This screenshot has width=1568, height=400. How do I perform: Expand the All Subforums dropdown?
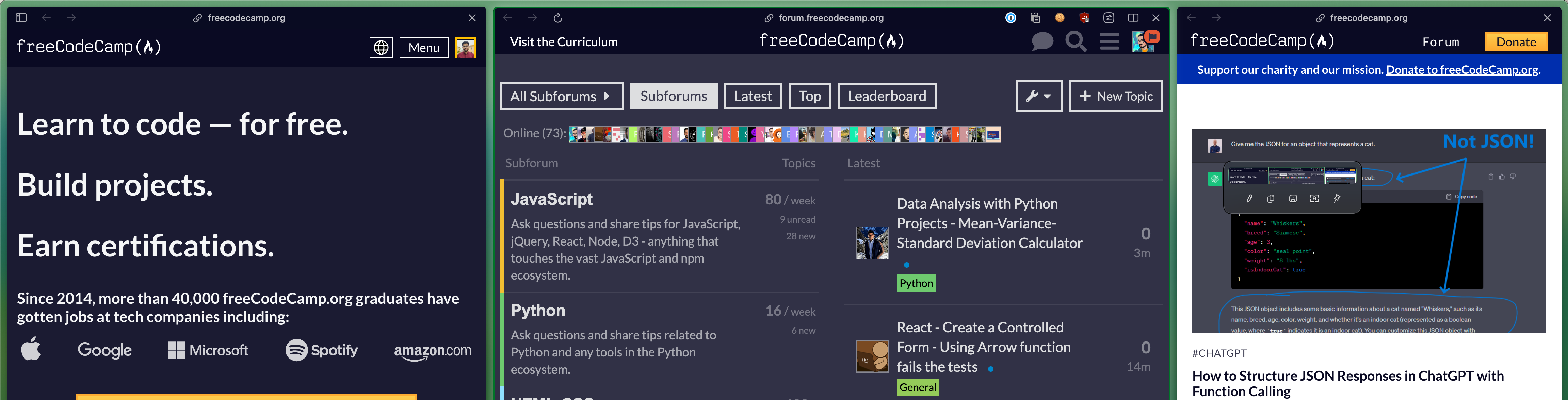[561, 96]
